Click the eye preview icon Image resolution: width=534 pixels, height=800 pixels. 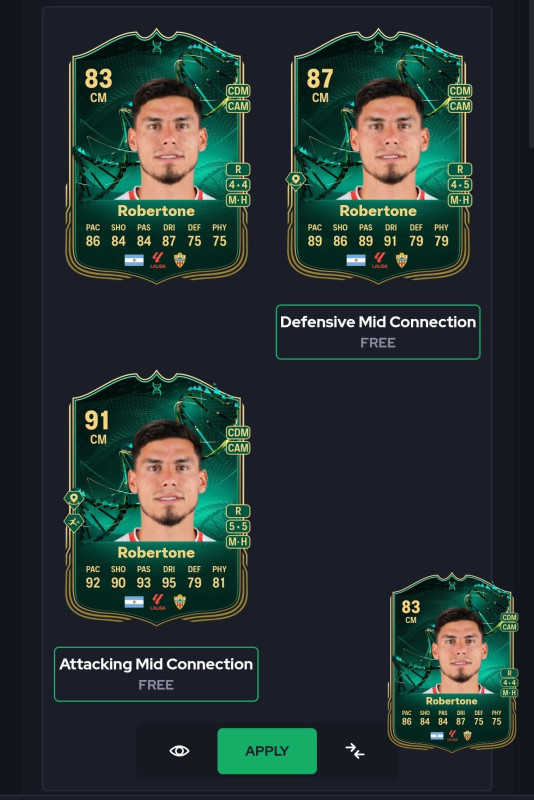[x=179, y=751]
